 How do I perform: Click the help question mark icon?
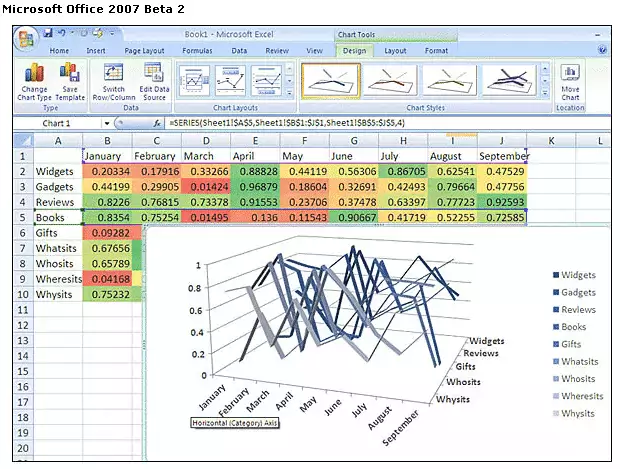tap(602, 49)
